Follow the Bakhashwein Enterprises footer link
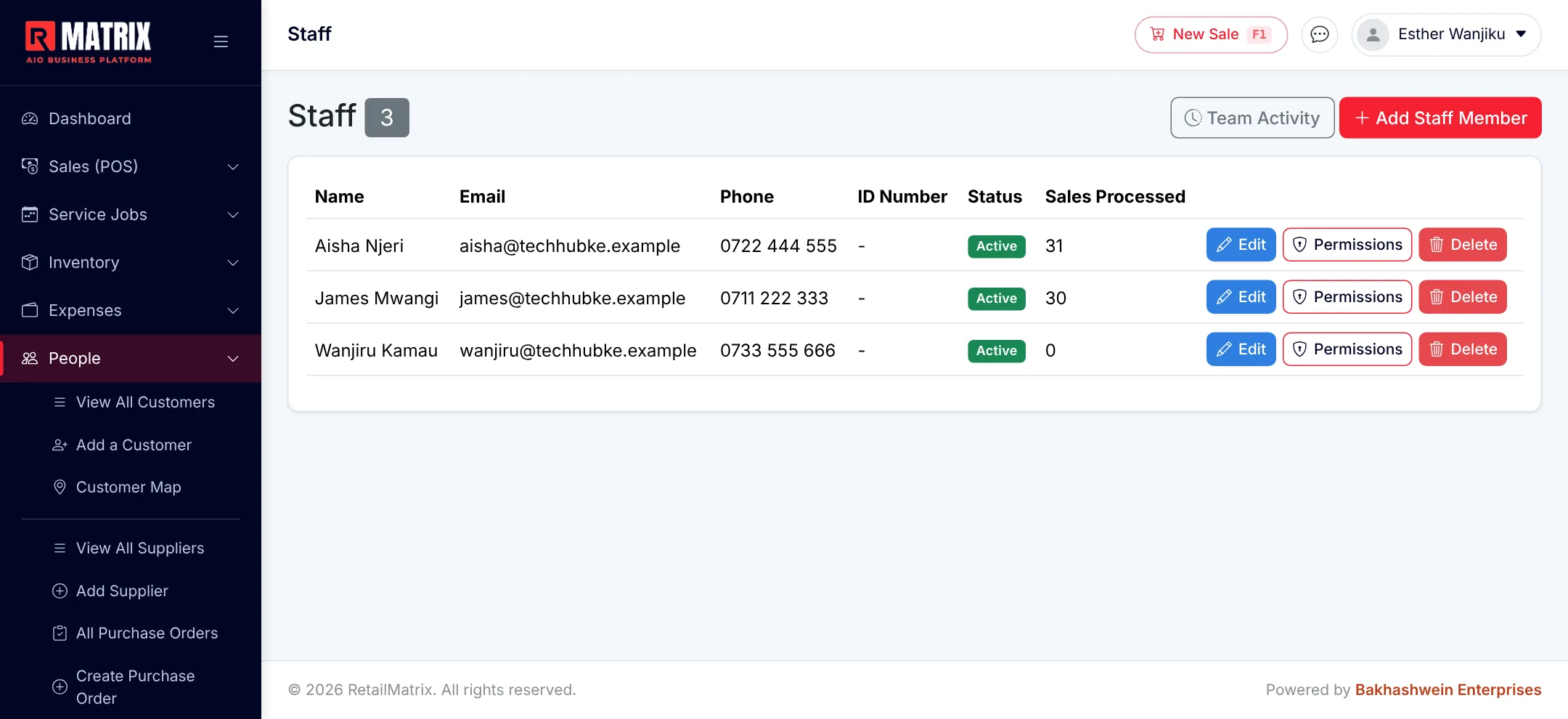 coord(1448,689)
